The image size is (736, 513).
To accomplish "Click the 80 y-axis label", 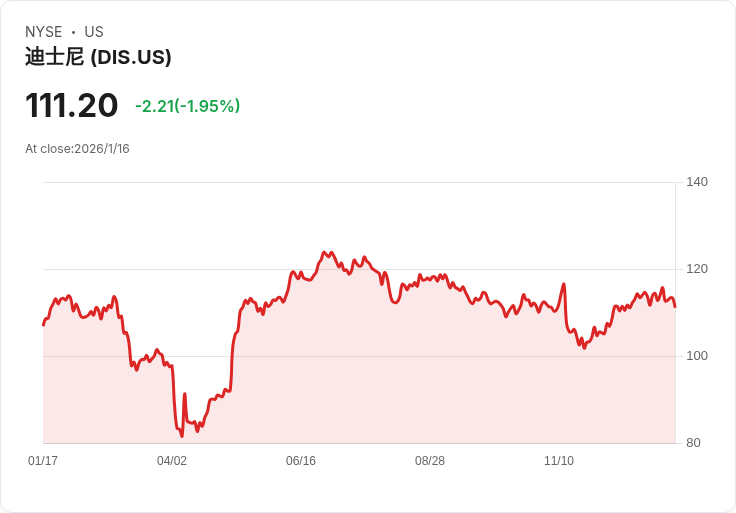I will pos(693,443).
